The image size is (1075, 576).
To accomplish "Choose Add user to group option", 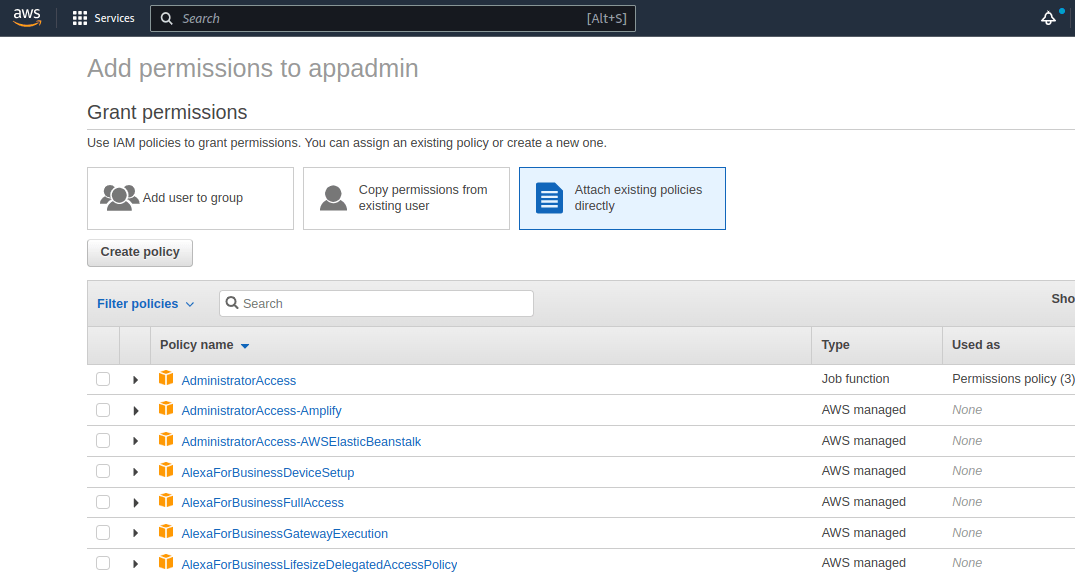I will 191,198.
